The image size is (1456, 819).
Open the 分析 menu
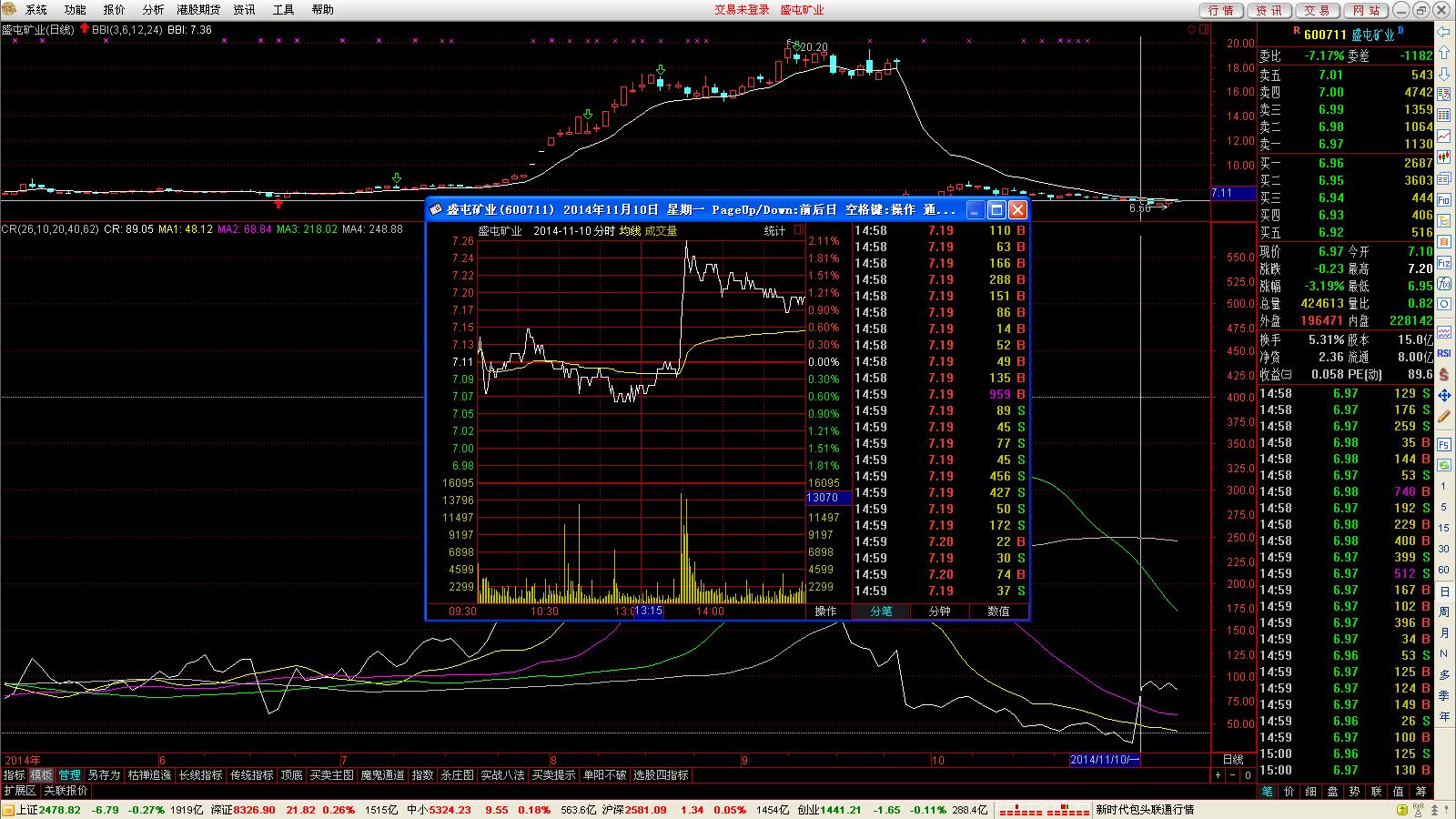[x=154, y=10]
